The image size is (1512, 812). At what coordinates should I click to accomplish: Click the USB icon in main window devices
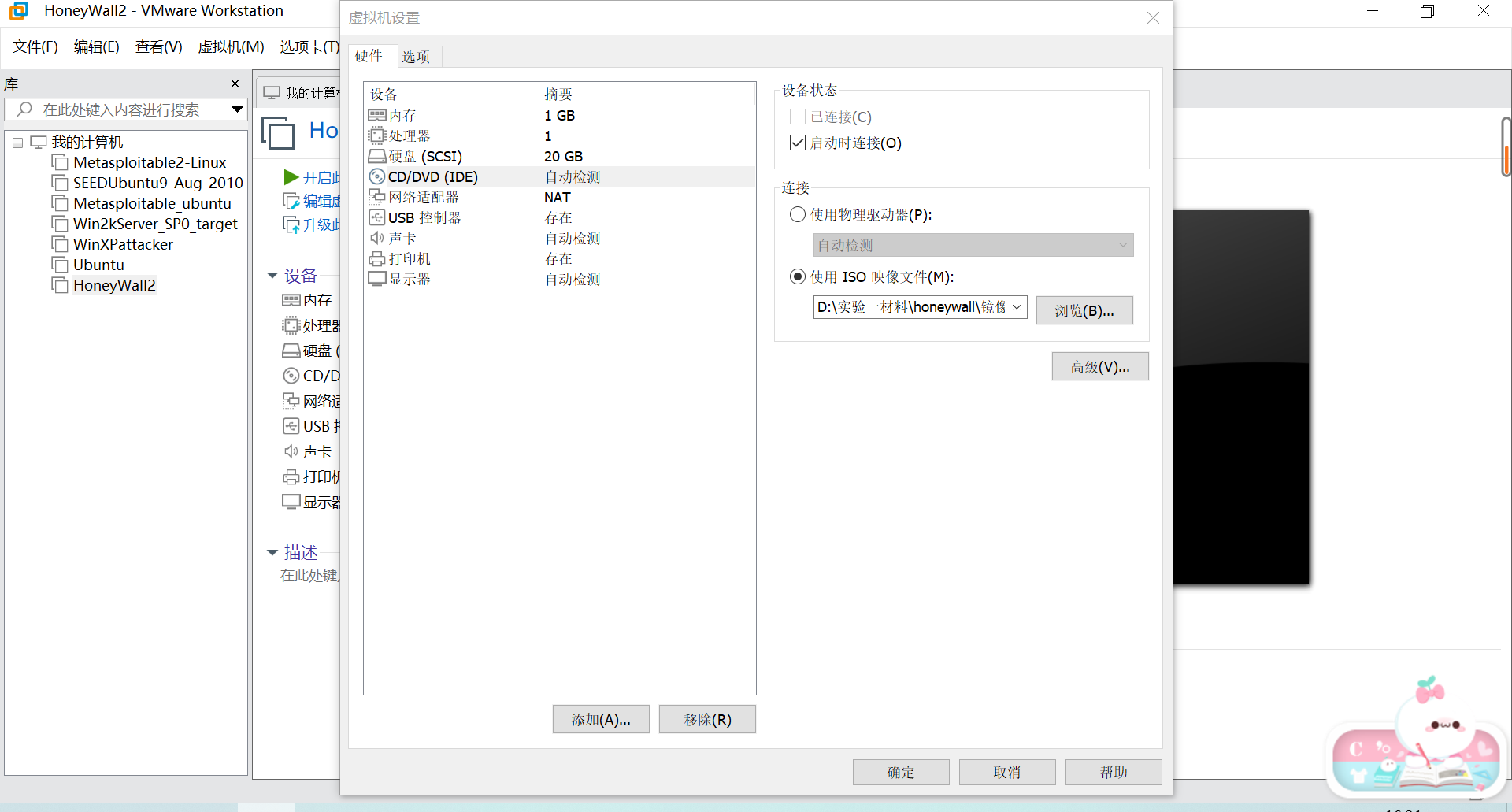pos(291,426)
